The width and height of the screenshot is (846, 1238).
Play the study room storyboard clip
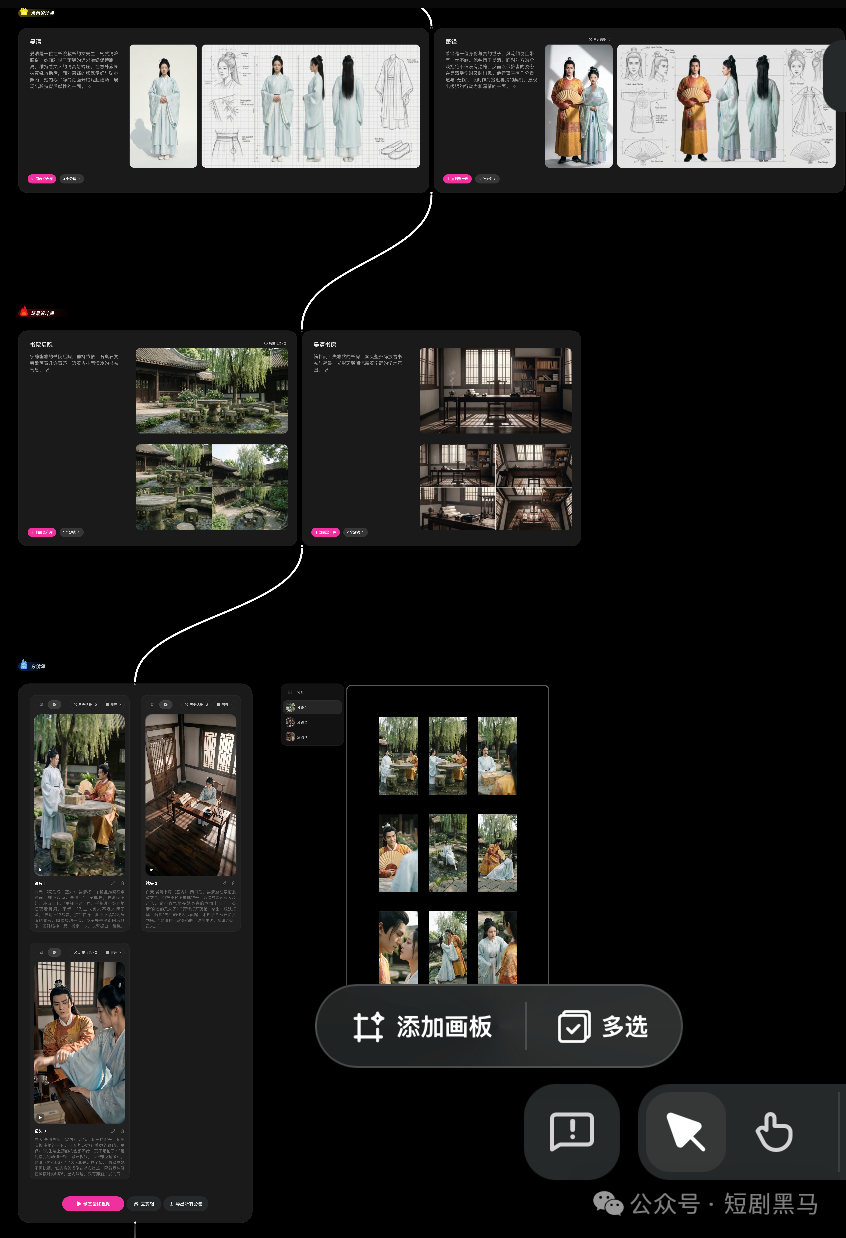pos(152,869)
